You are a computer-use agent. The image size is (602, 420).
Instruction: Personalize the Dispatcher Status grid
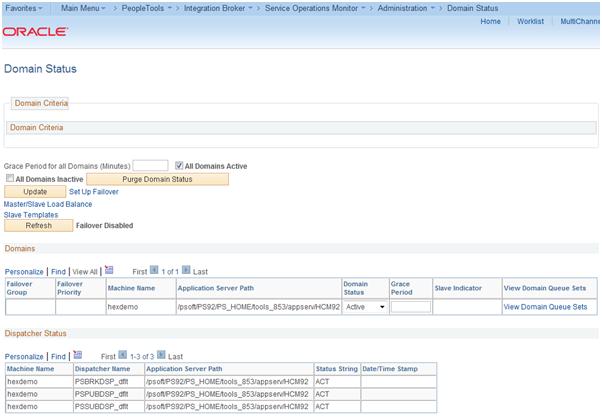24,357
